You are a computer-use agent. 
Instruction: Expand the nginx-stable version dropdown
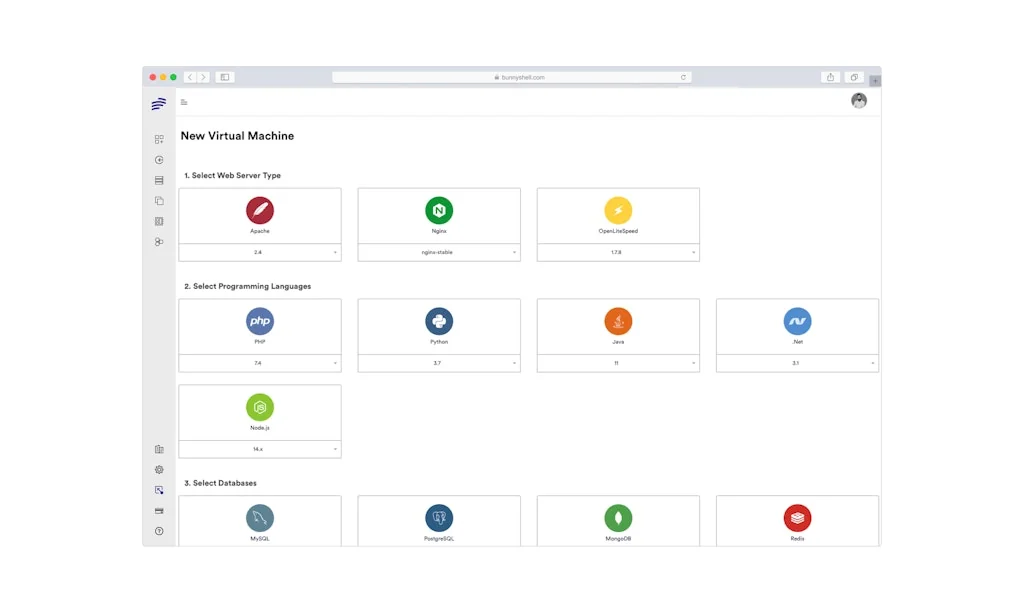[x=439, y=253]
